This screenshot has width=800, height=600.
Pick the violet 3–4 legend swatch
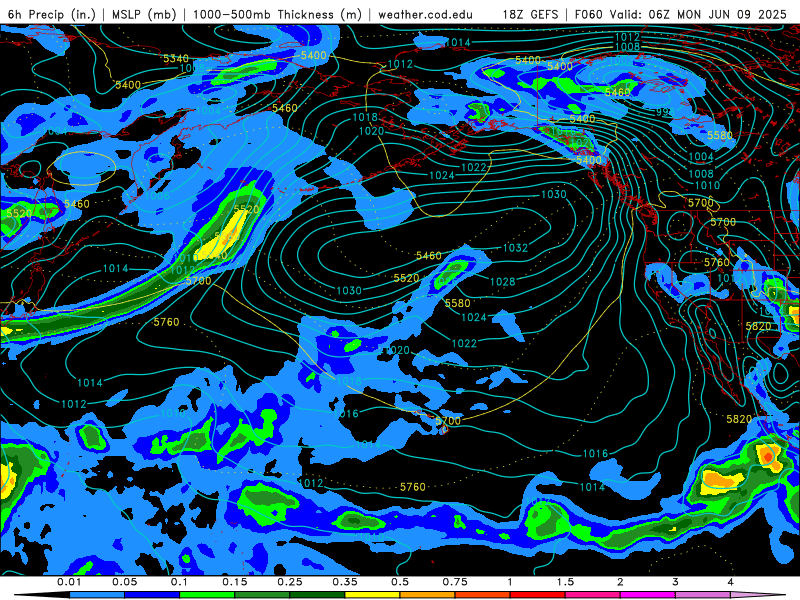703,595
